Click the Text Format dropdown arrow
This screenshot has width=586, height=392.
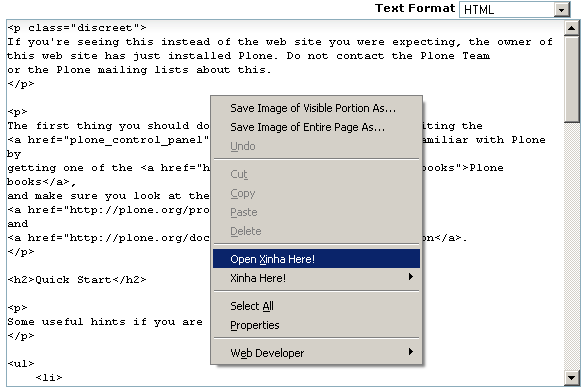coord(561,10)
